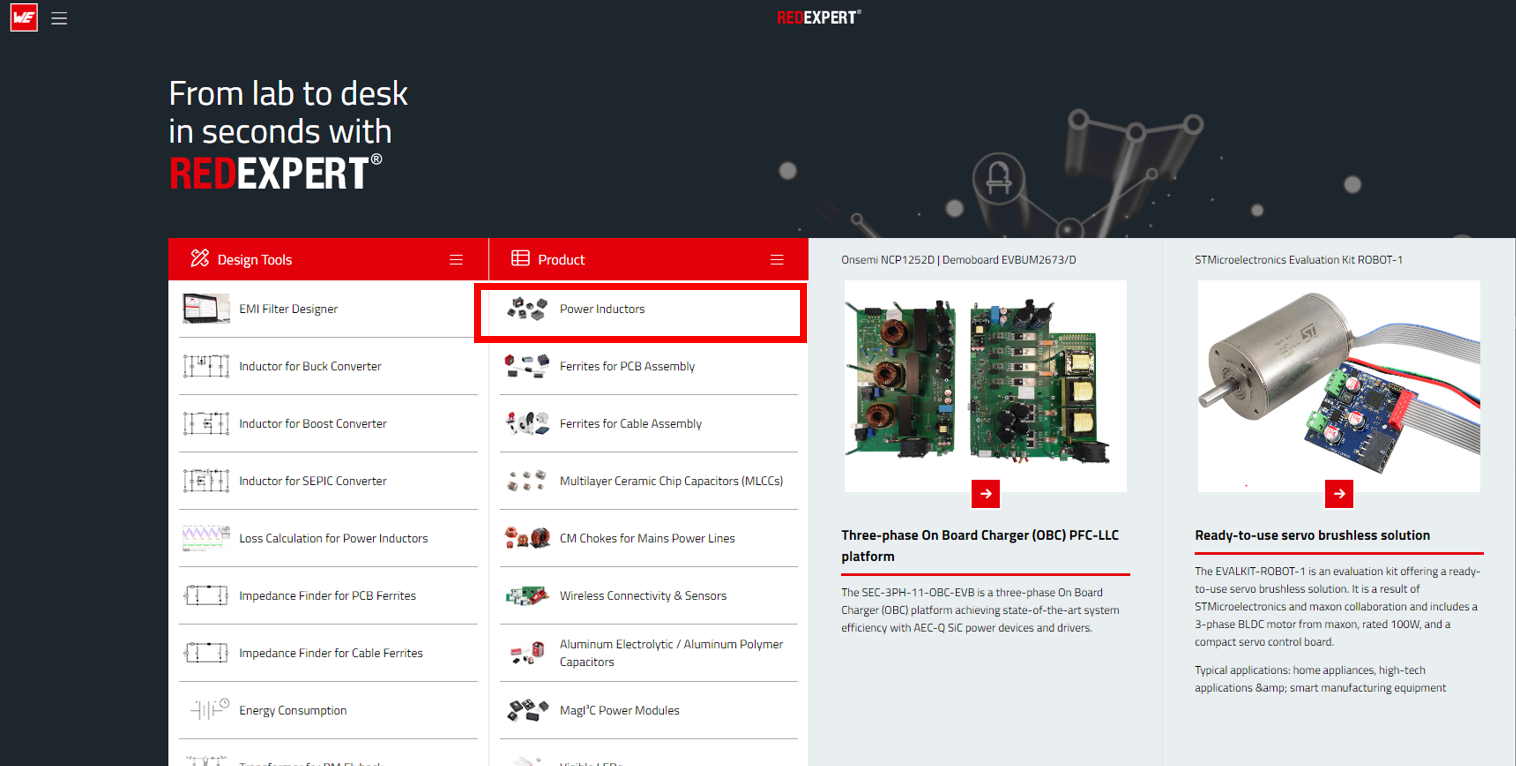Click the Cable Ferrites impedance circuit icon

point(206,653)
